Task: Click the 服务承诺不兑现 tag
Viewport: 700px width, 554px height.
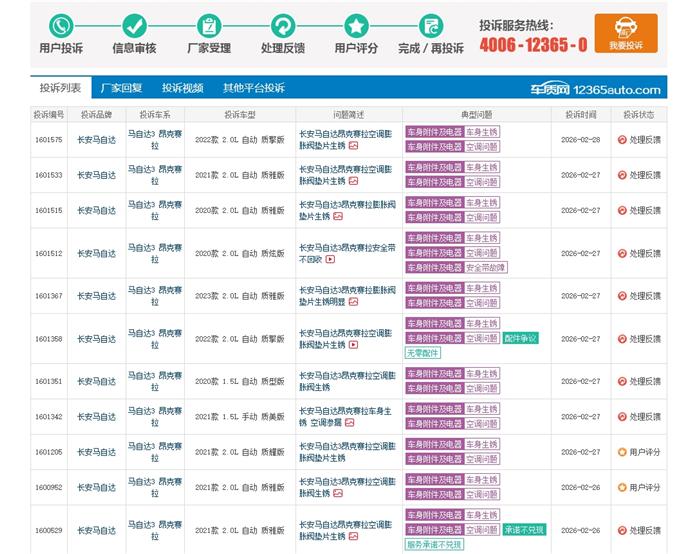Action: coord(434,544)
